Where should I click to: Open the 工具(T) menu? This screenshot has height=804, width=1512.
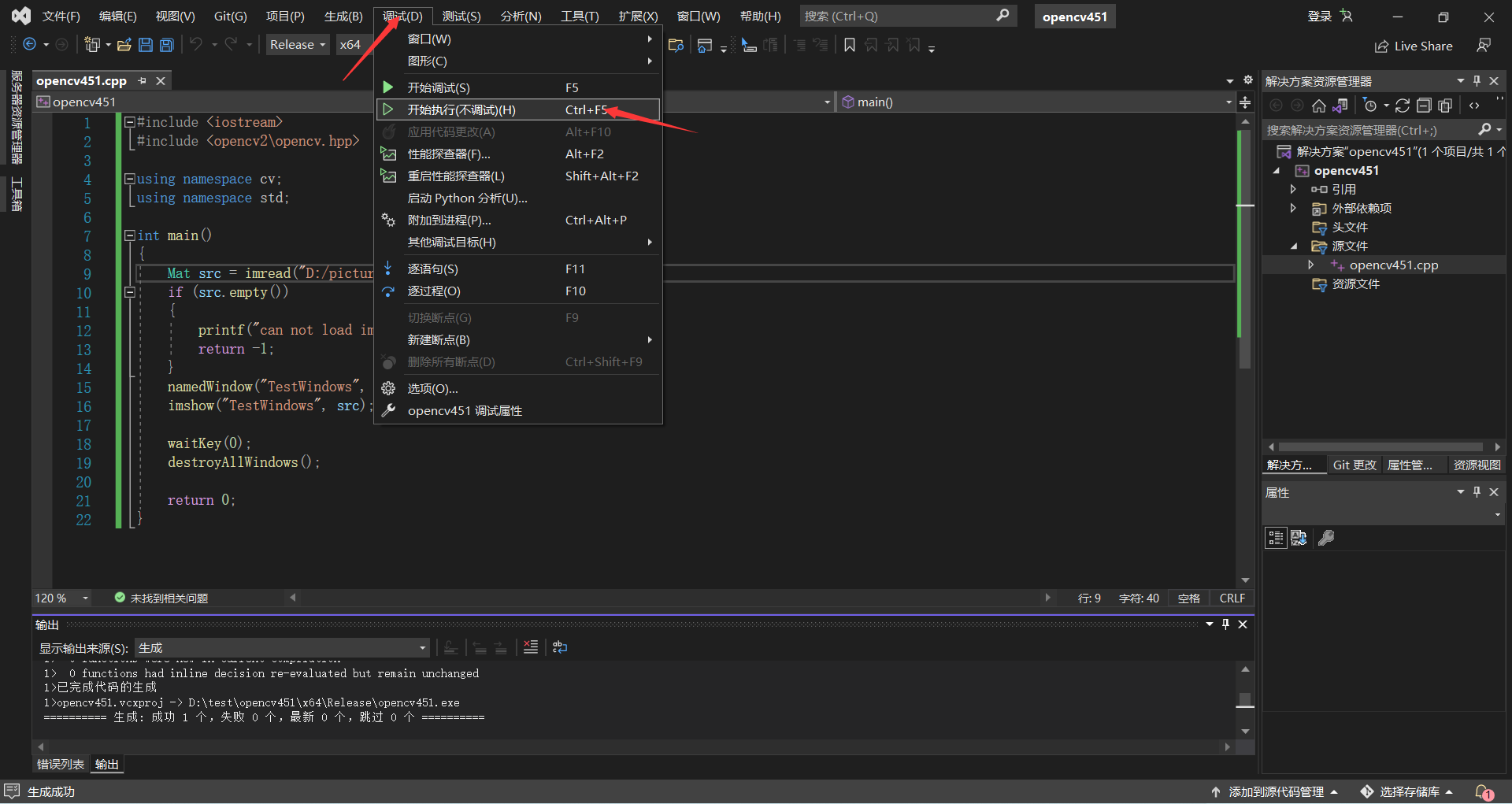(x=580, y=17)
